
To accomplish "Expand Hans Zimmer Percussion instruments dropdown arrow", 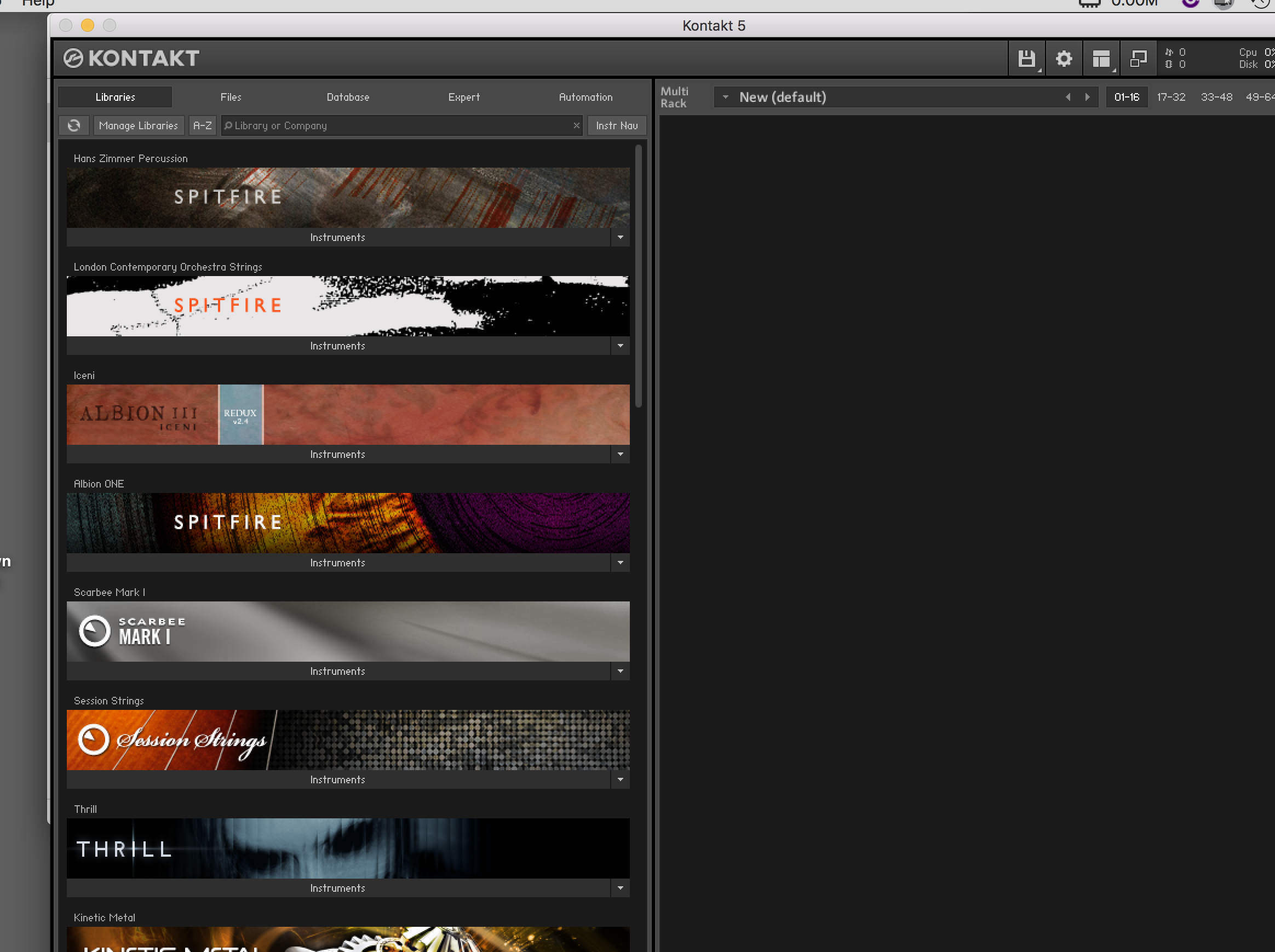I will coord(620,237).
